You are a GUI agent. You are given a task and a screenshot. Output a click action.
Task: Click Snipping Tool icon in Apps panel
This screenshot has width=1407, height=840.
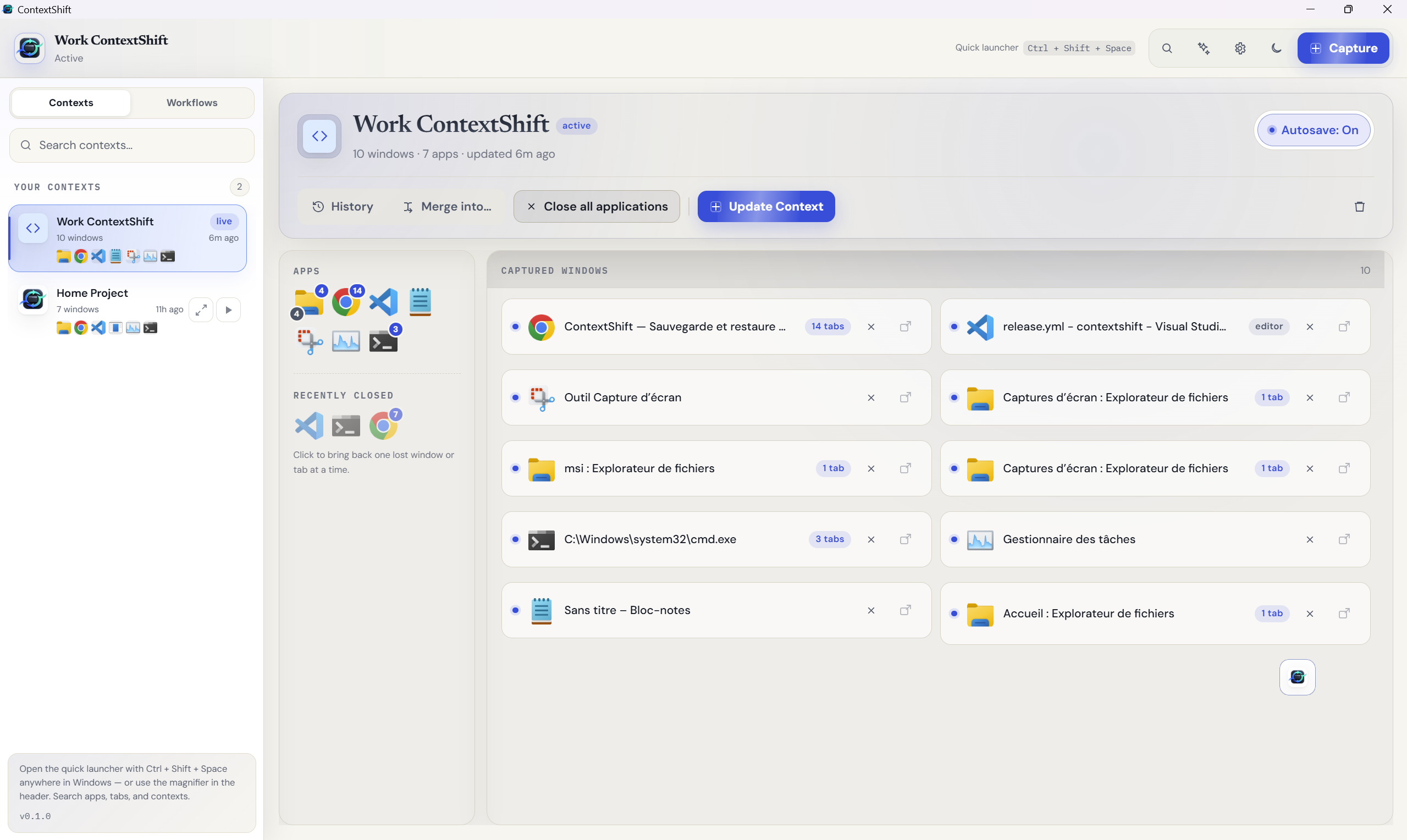tap(310, 341)
